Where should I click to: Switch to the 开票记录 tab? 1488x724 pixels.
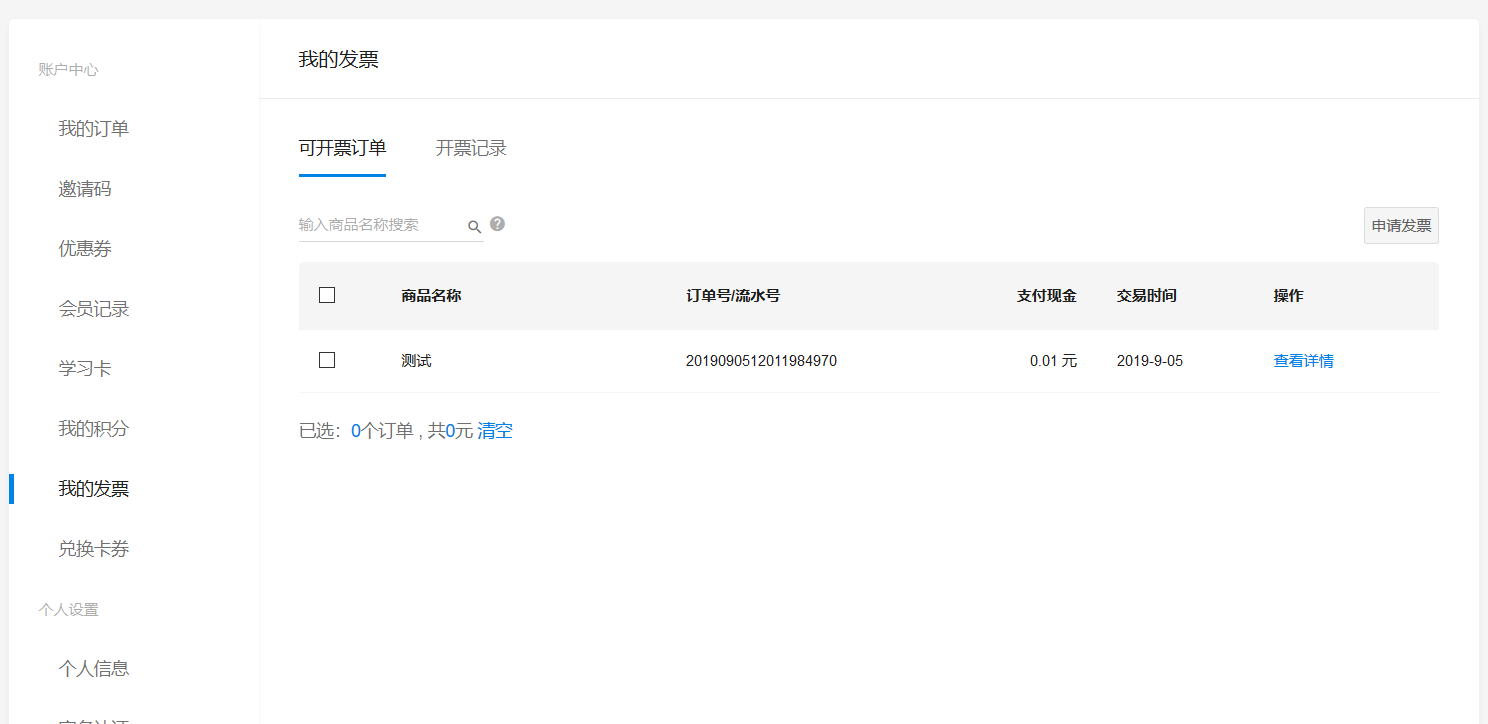(x=471, y=149)
